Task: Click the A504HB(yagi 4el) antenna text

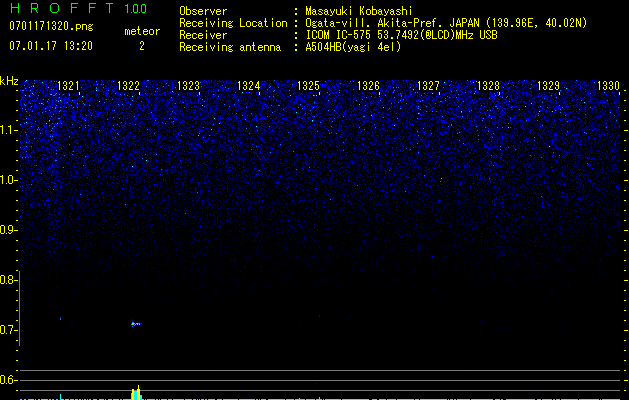Action: click(353, 47)
